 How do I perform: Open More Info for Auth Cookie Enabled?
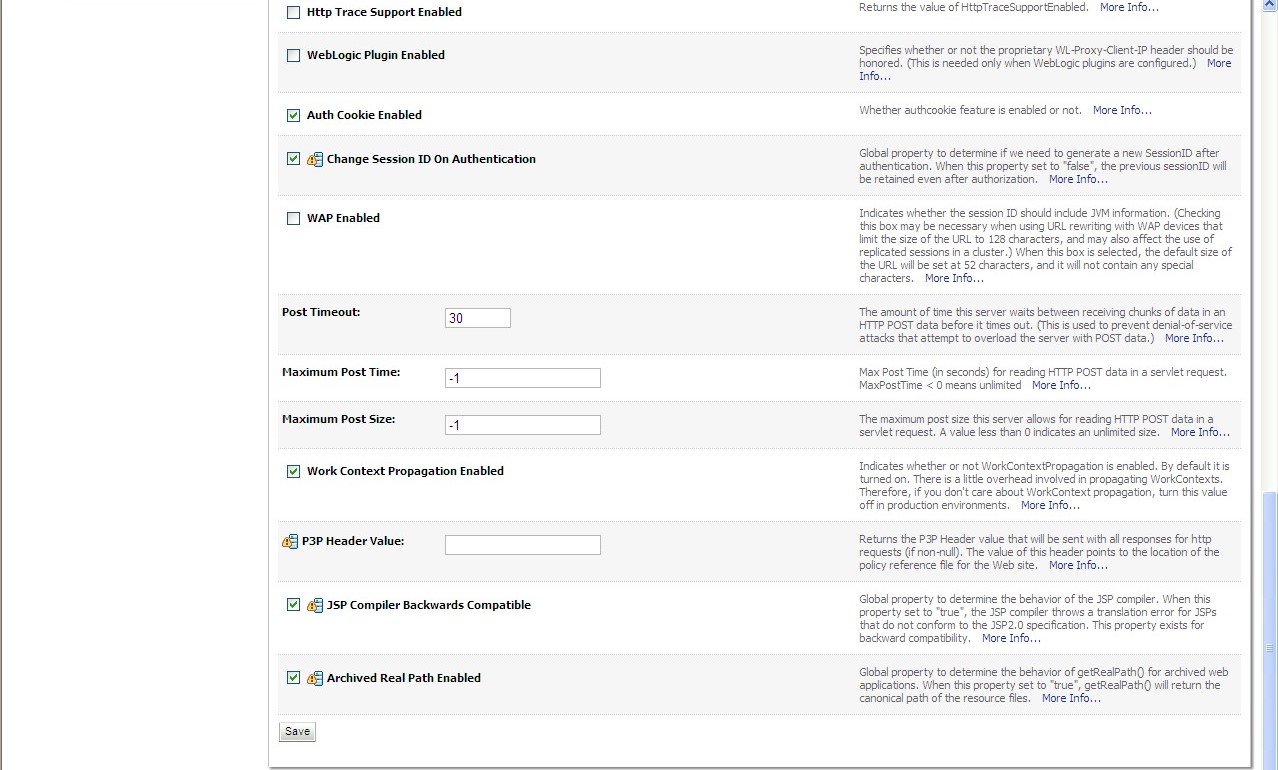(x=1122, y=110)
